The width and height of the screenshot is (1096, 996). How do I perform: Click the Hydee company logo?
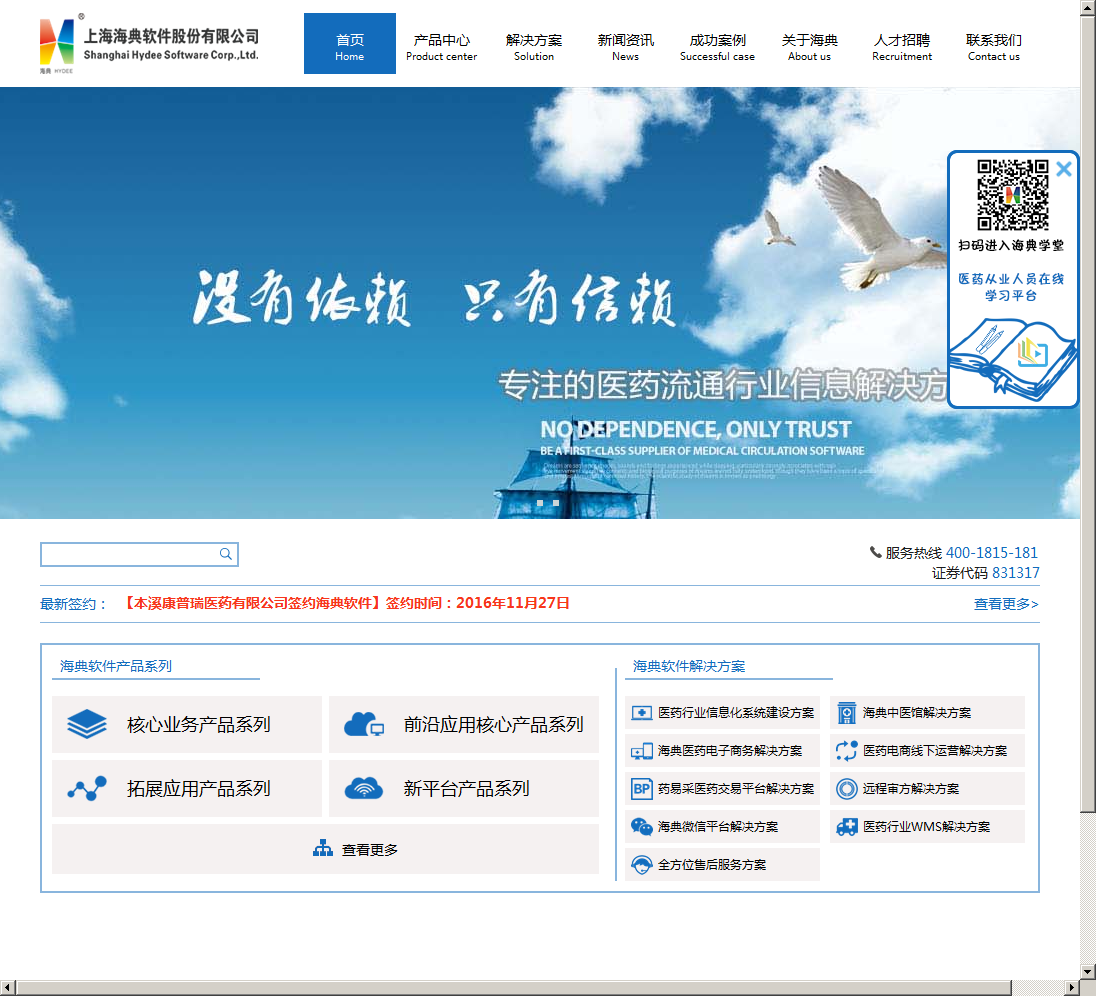tap(149, 44)
